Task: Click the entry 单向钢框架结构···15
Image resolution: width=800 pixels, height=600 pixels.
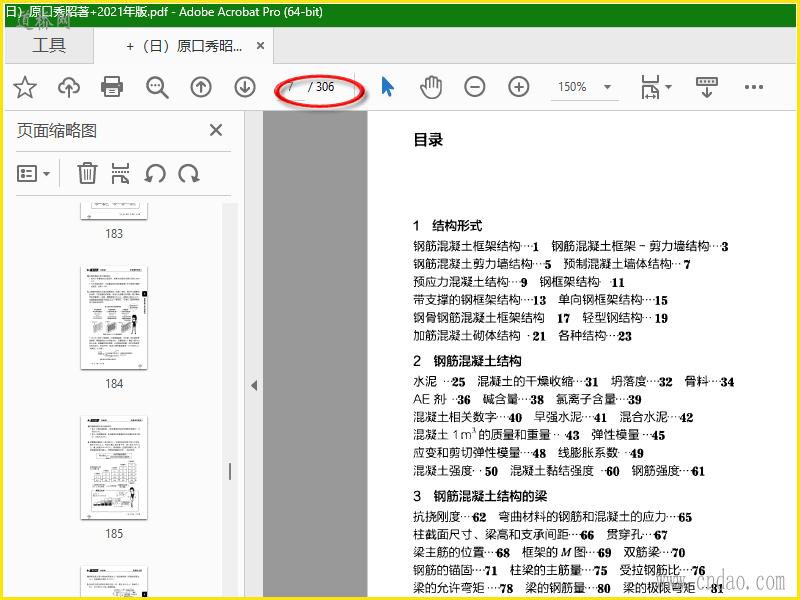Action: pyautogui.click(x=613, y=300)
